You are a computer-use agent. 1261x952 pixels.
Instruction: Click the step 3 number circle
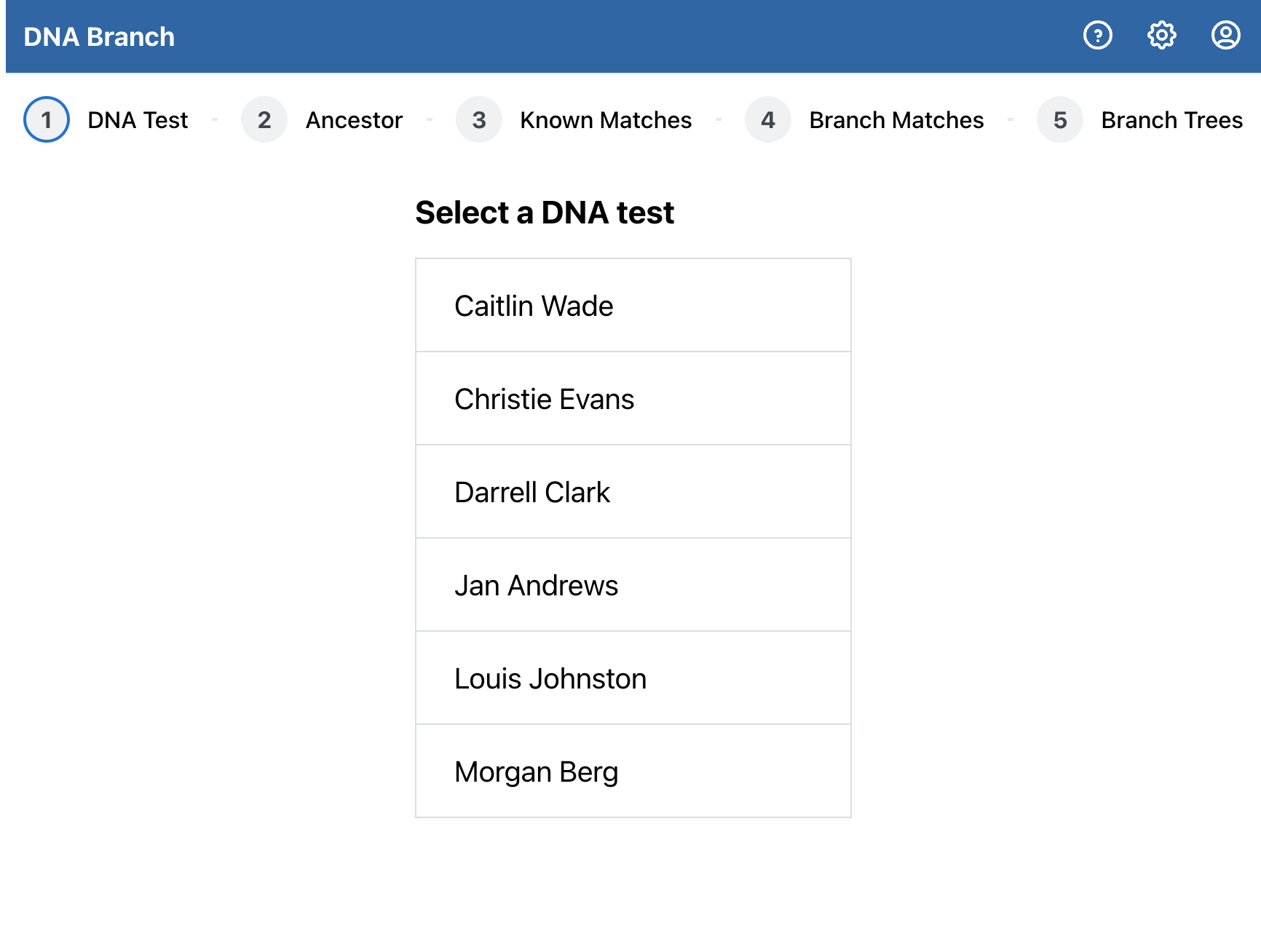tap(478, 119)
